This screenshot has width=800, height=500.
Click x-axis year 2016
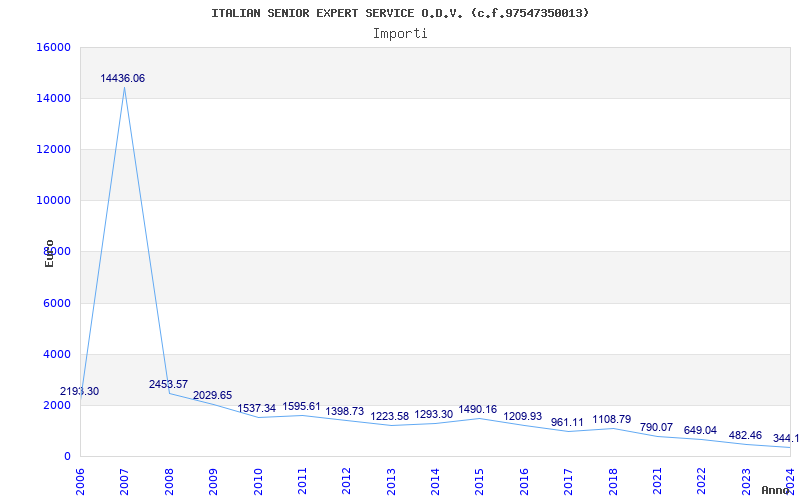(524, 481)
